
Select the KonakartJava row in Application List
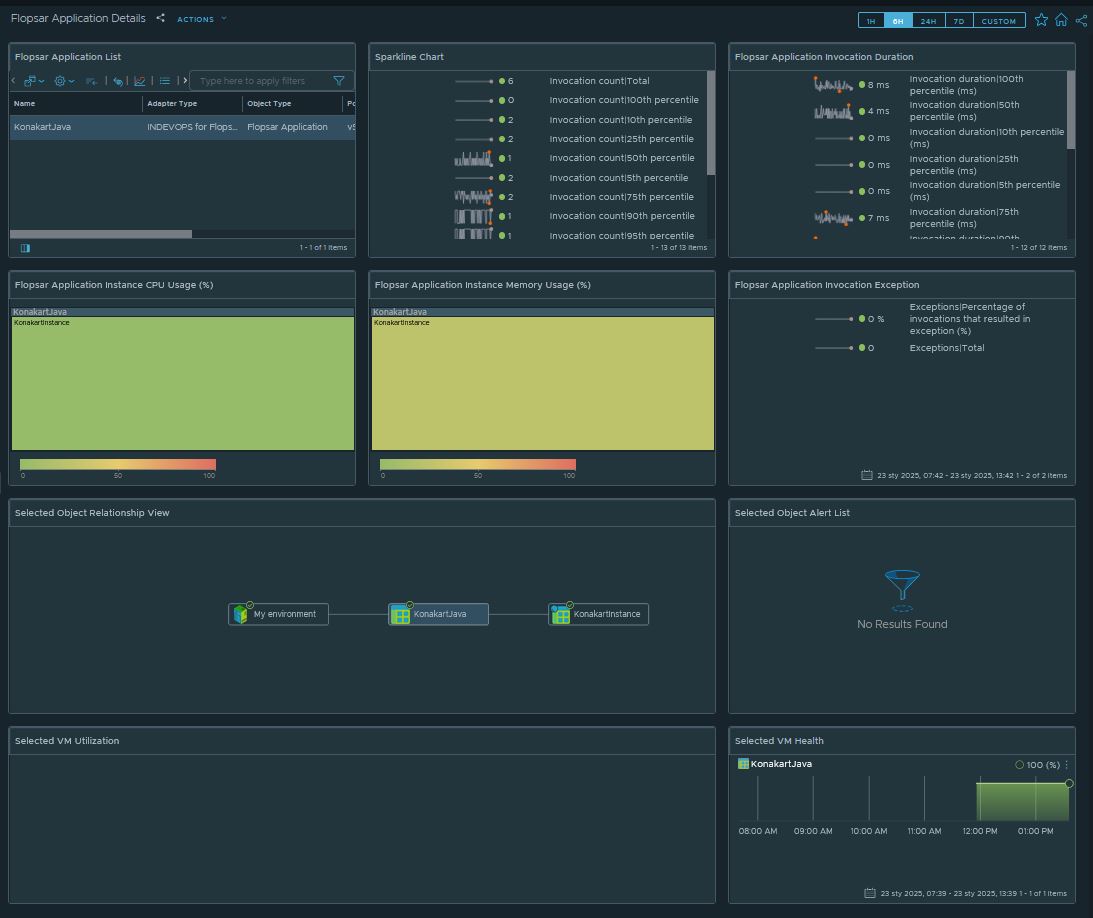pyautogui.click(x=182, y=127)
